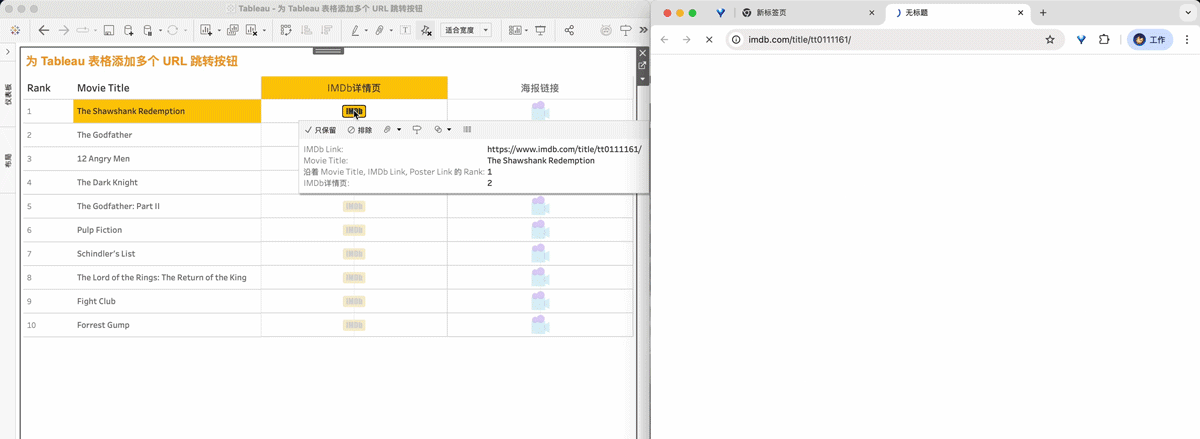The height and width of the screenshot is (439, 1200).
Task: Click the Duplicate sheet icon
Action: click(x=232, y=30)
